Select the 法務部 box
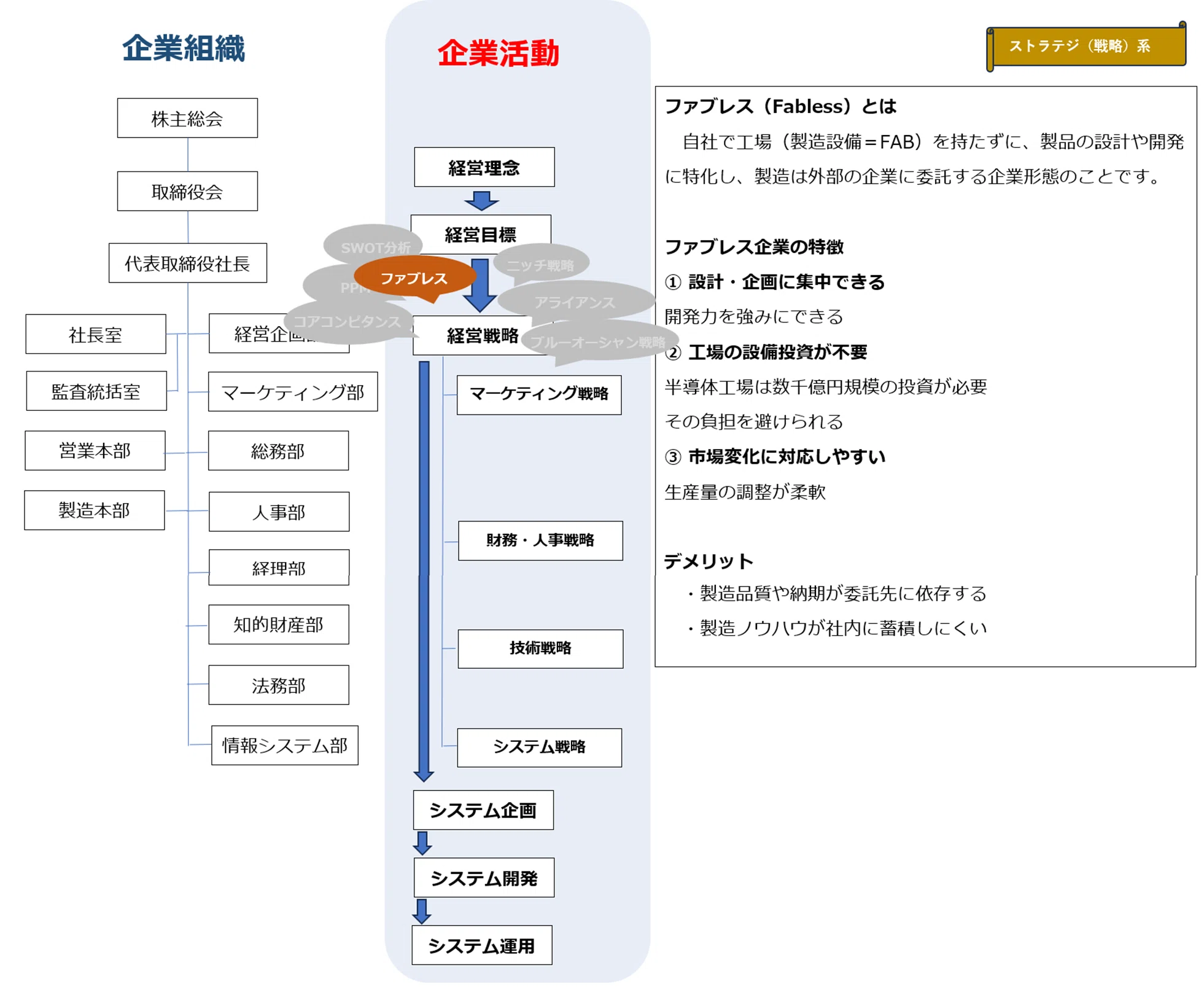 [x=279, y=685]
